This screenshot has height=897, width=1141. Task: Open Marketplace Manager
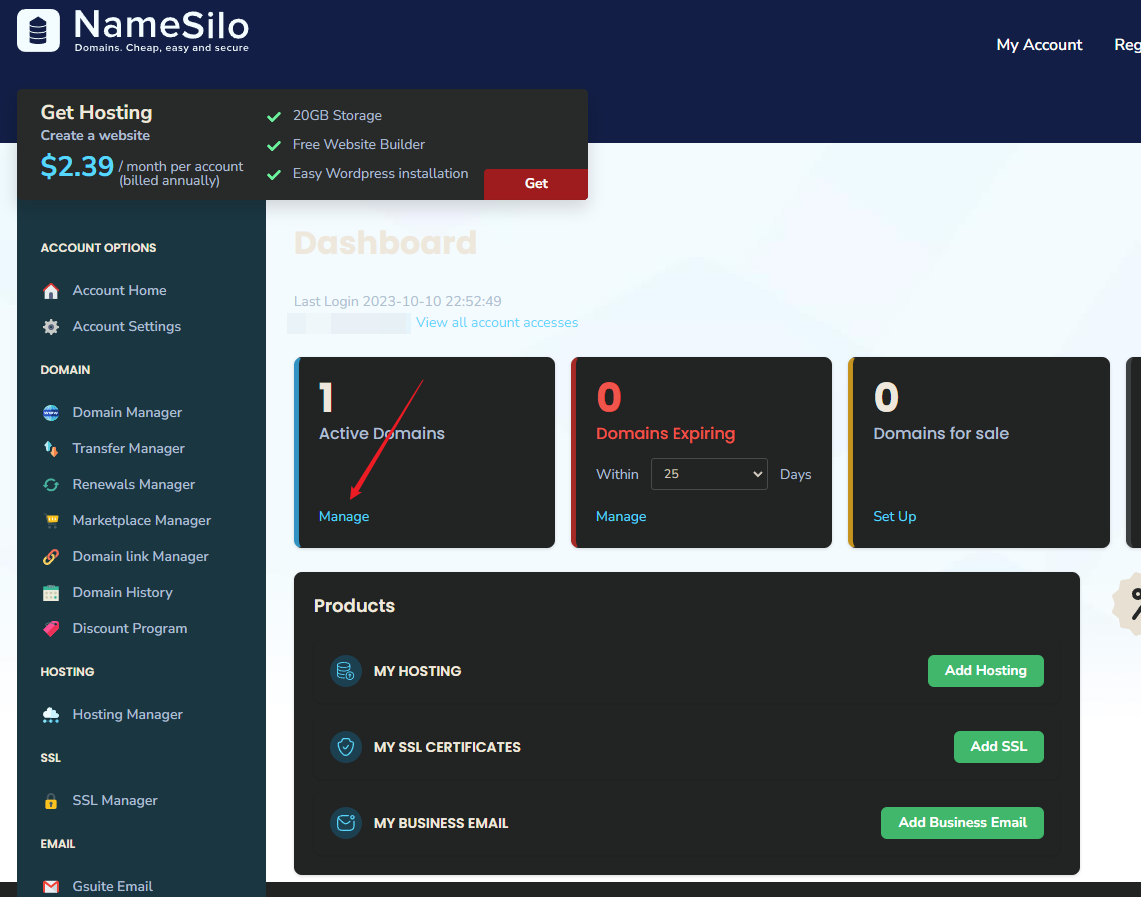[142, 520]
